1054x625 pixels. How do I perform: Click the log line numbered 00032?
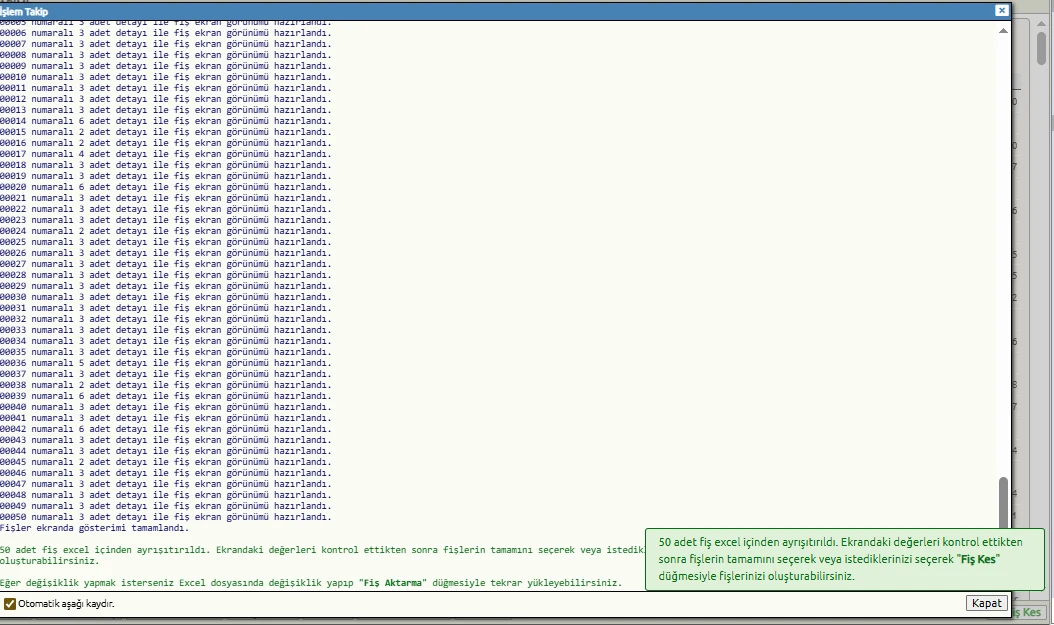click(165, 319)
